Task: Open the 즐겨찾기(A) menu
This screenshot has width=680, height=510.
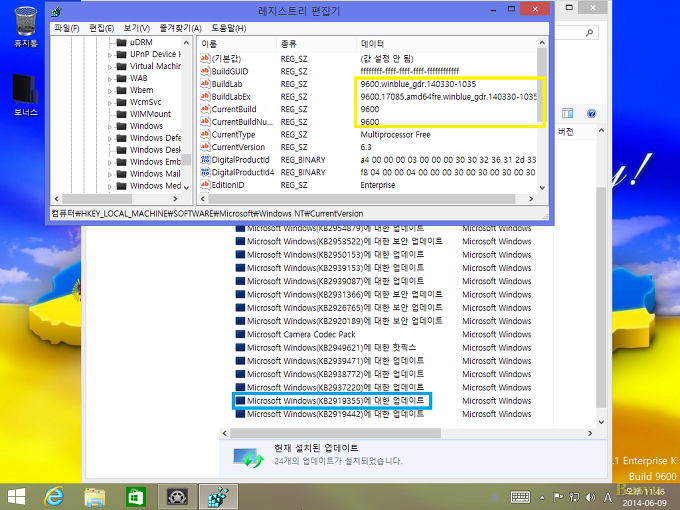Action: point(180,28)
